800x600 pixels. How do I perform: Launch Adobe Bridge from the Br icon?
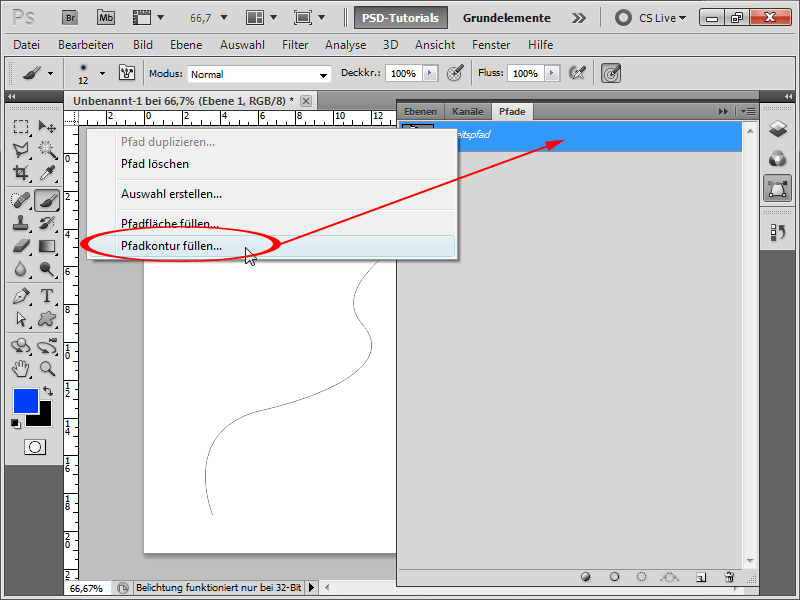[x=70, y=18]
